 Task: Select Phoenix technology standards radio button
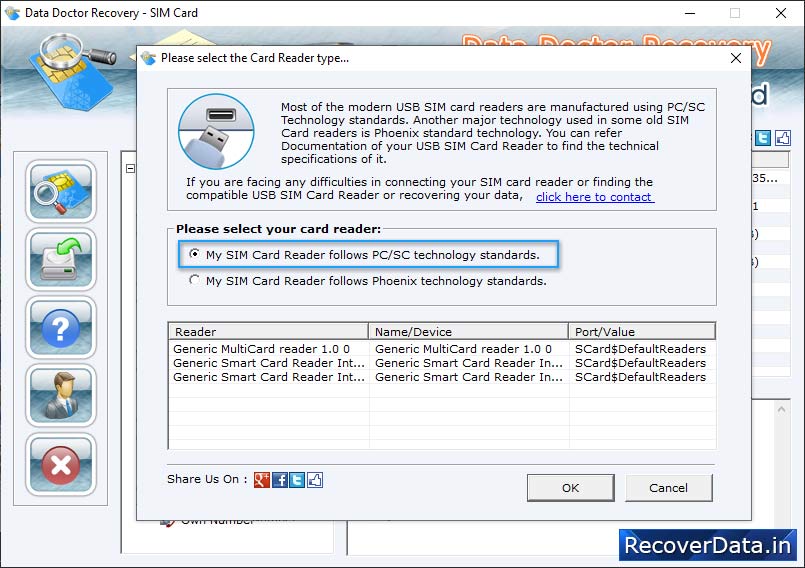[x=194, y=280]
